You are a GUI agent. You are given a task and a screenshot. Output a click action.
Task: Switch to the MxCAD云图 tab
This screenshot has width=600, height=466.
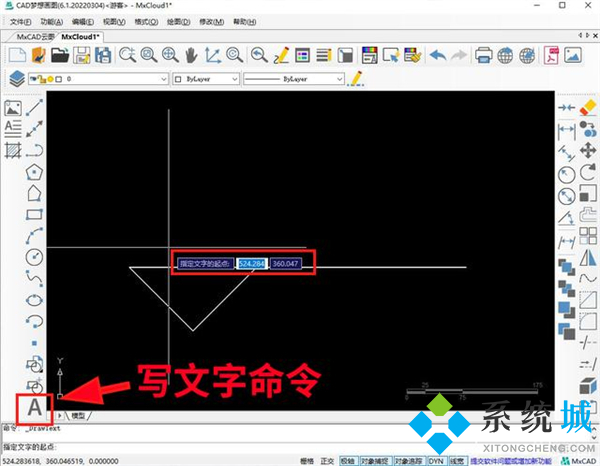(33, 37)
